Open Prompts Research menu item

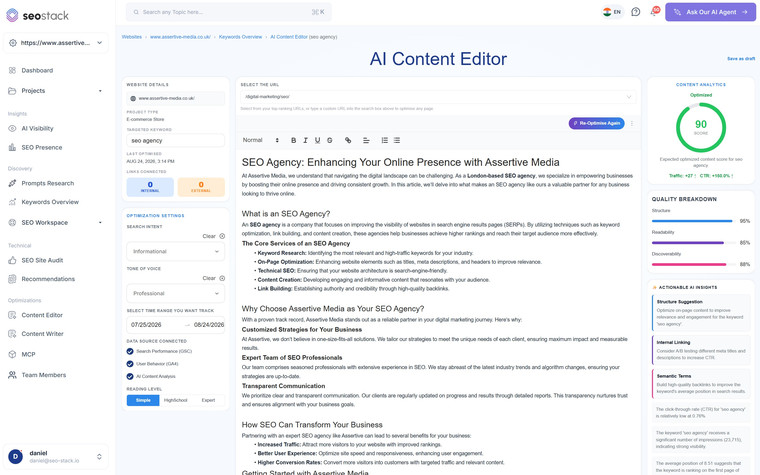click(48, 183)
